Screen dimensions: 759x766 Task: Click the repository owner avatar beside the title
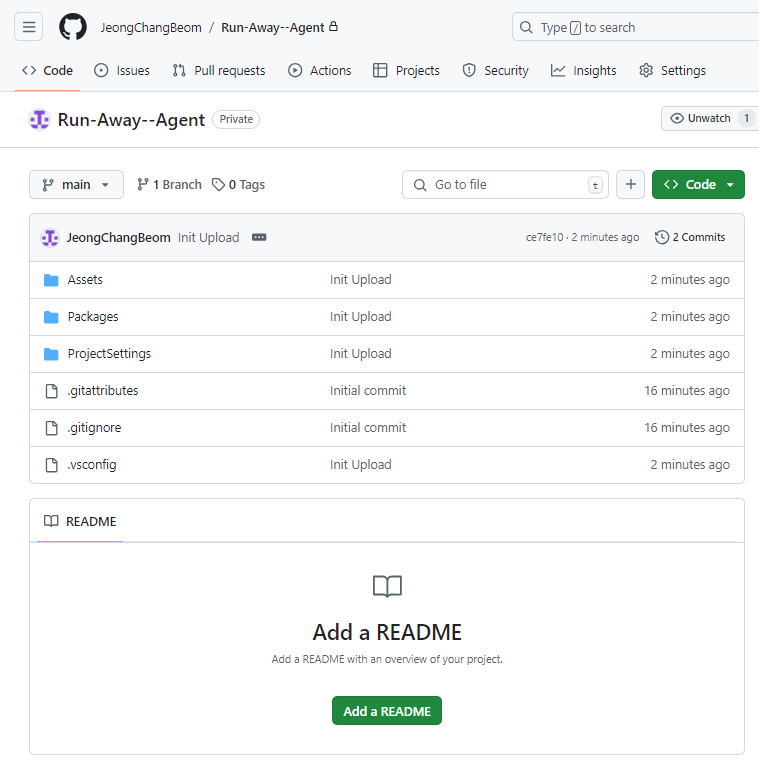coord(40,120)
